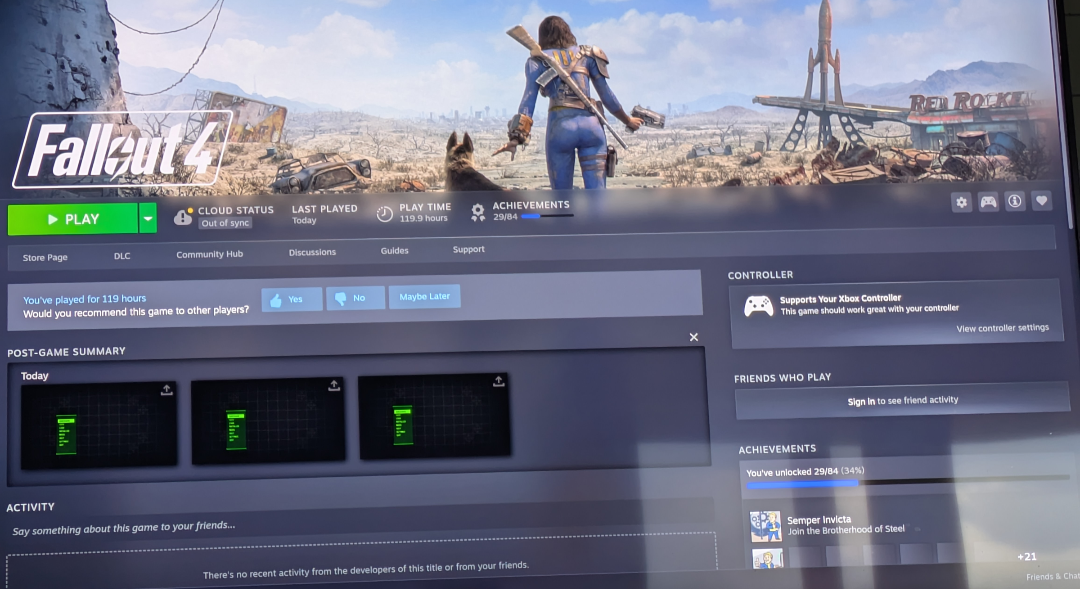Show game info icon
The width and height of the screenshot is (1080, 589).
tap(1015, 200)
